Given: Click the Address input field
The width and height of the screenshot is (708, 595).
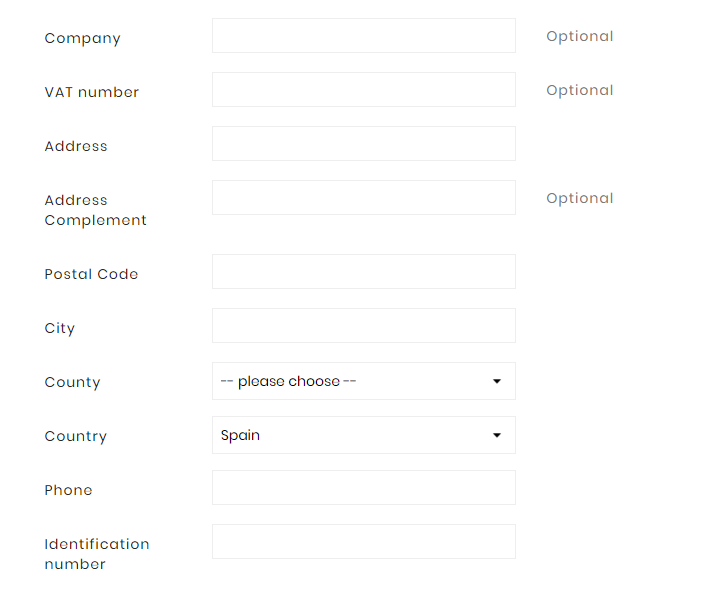Looking at the screenshot, I should coord(363,144).
